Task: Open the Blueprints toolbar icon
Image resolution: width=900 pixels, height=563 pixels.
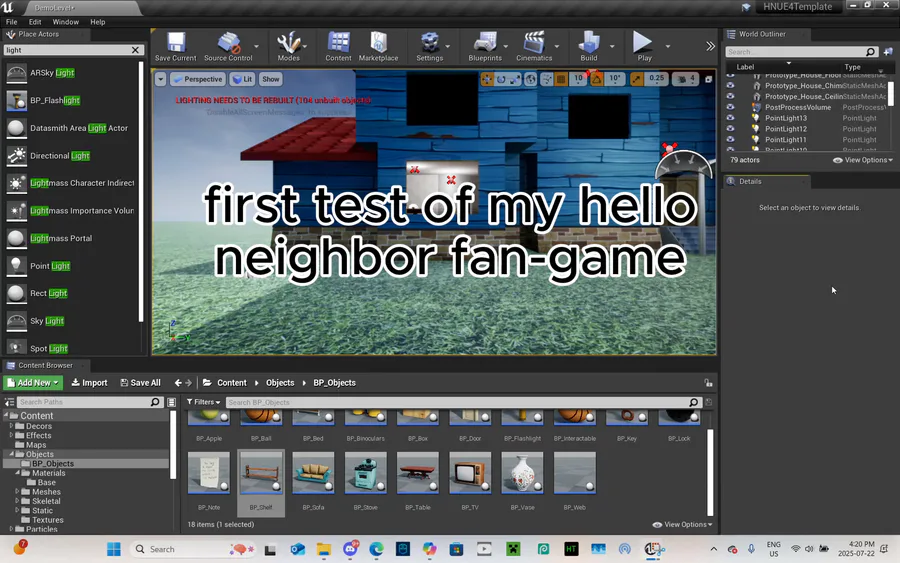Action: click(x=485, y=46)
